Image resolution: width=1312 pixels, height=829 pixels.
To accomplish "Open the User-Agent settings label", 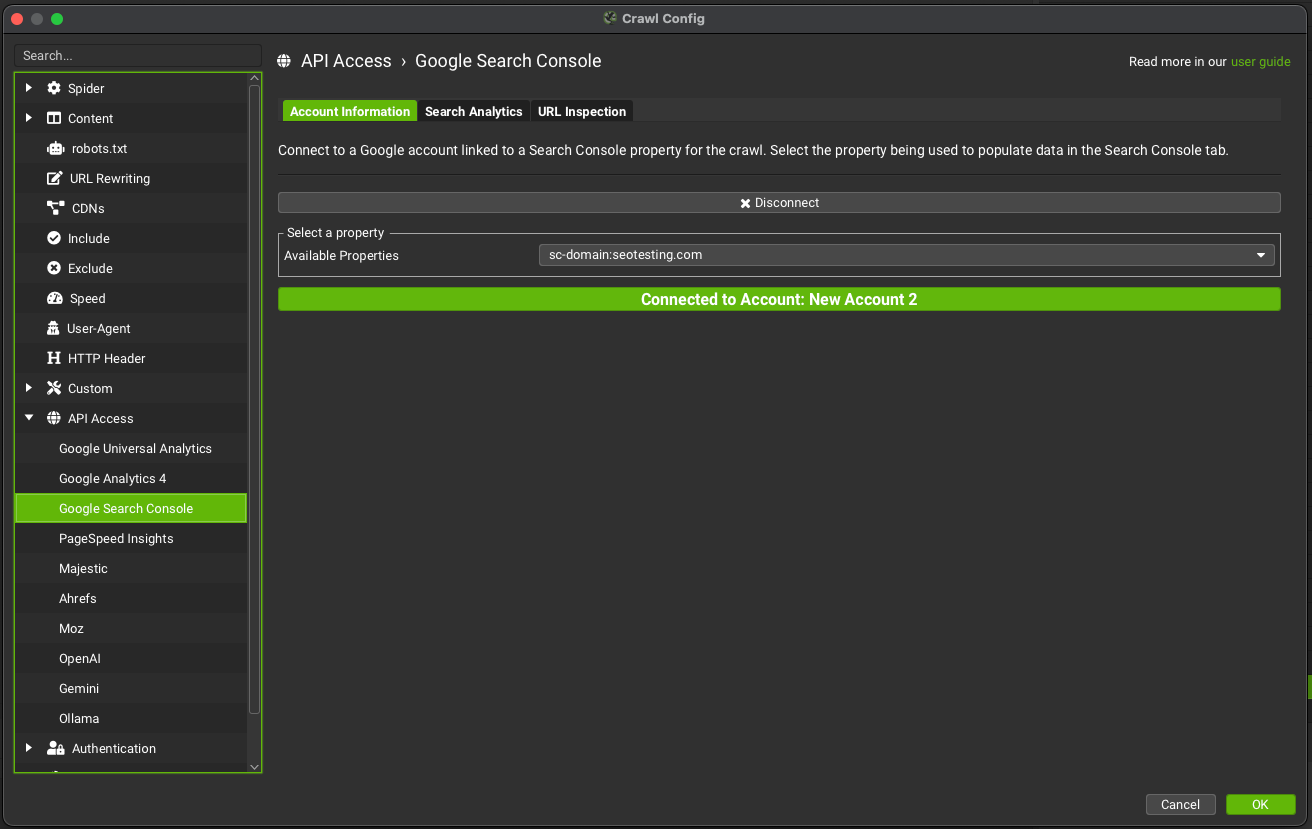I will 99,328.
